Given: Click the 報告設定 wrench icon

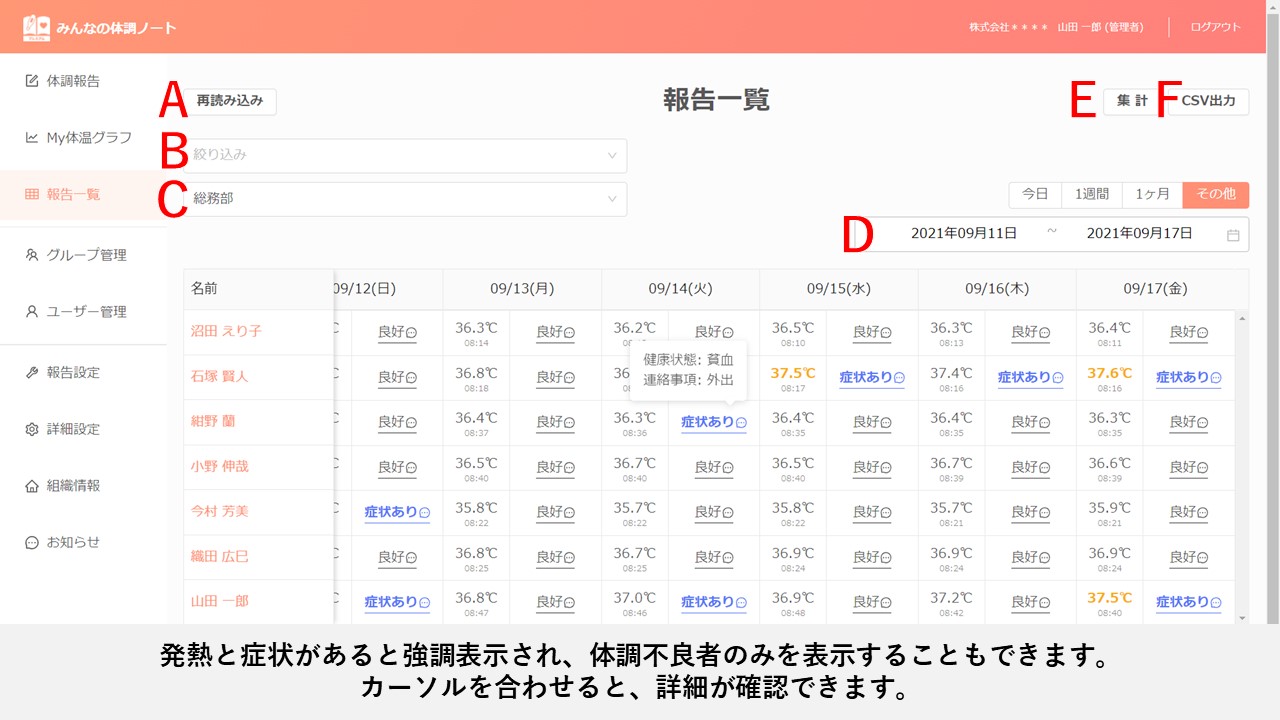Looking at the screenshot, I should pos(32,373).
